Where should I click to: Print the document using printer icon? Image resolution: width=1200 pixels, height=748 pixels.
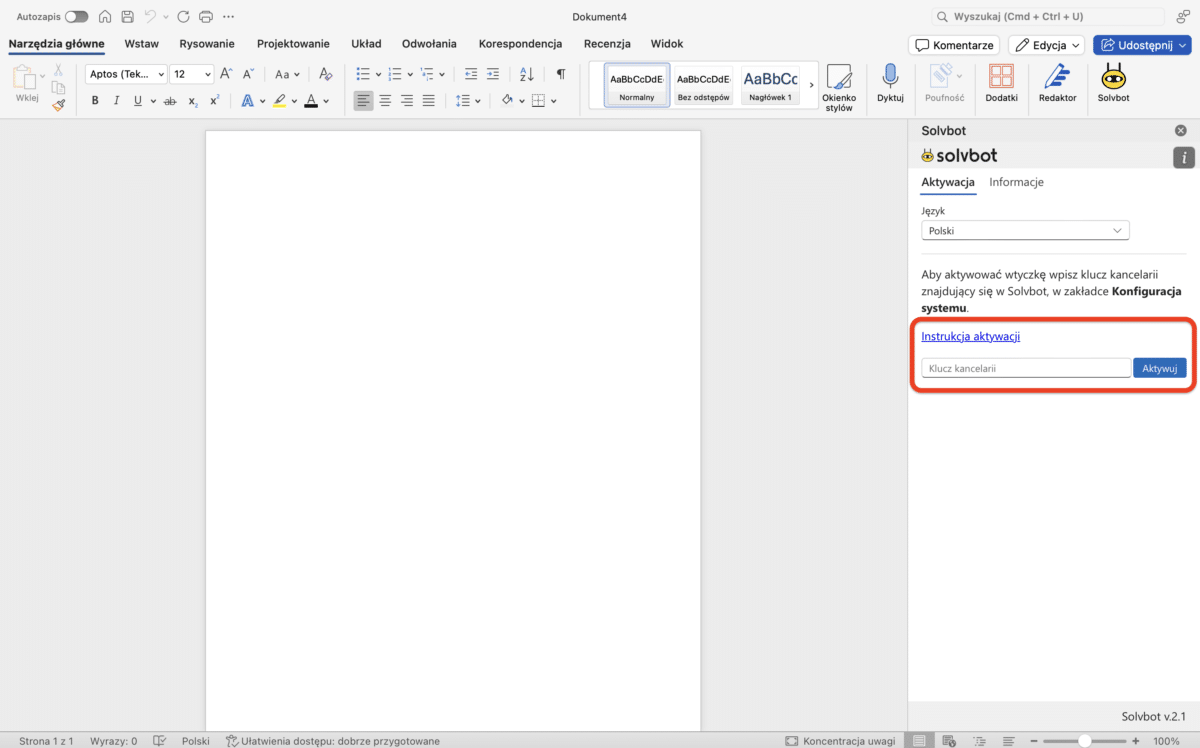206,17
